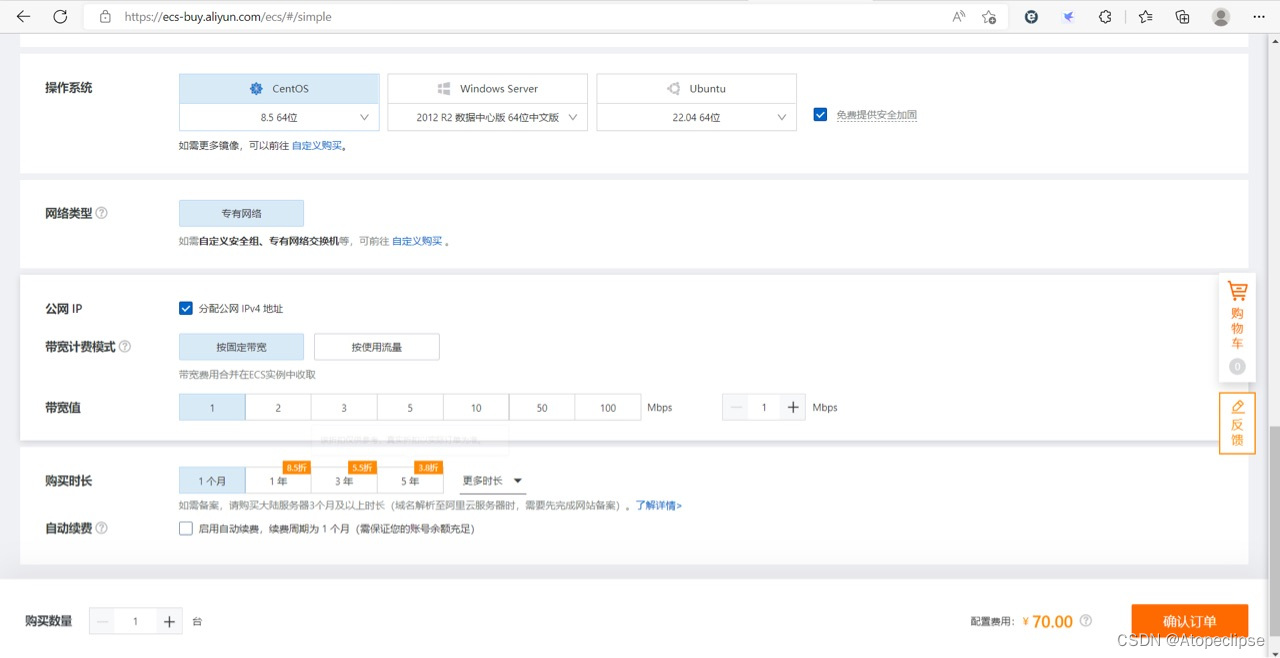This screenshot has height=658, width=1280.
Task: Enable 启用自动续费 checkbox
Action: [185, 528]
